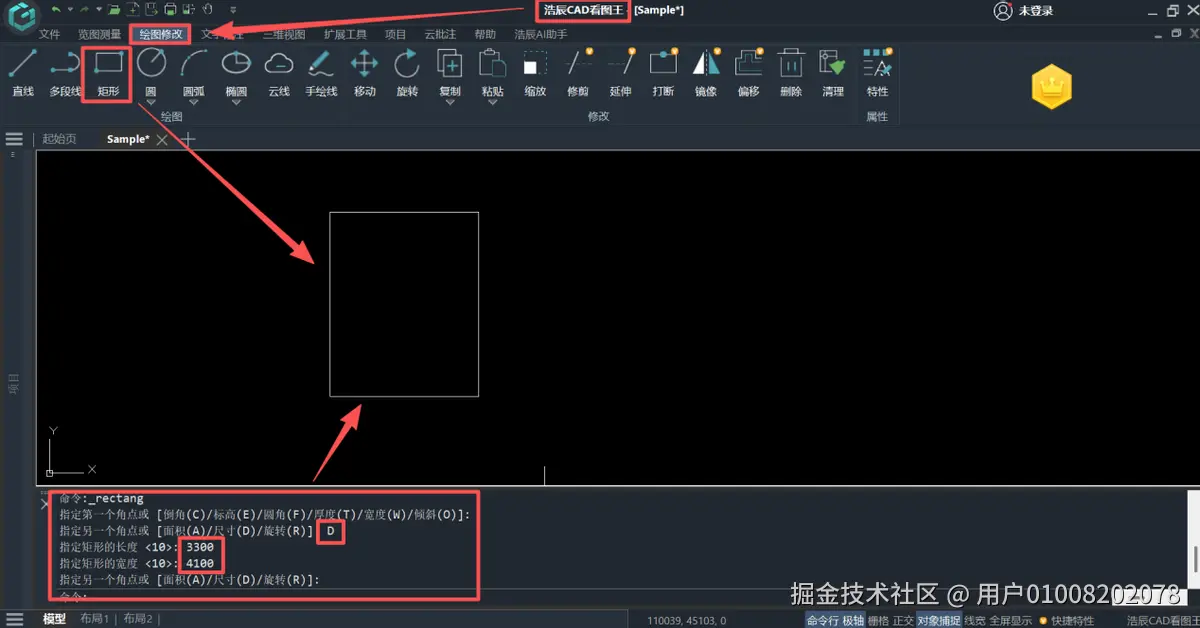Click the 删除 delete tool

tap(791, 72)
